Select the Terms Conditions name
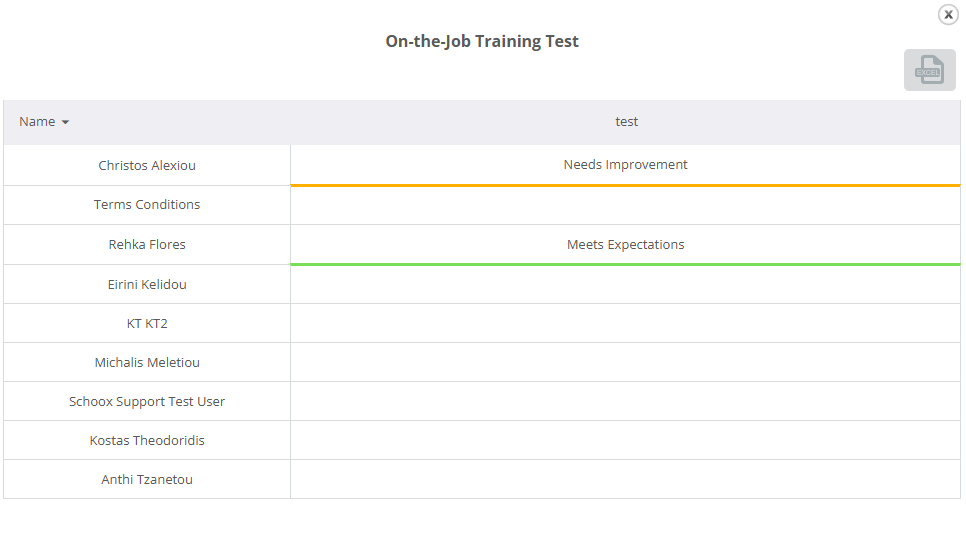966x559 pixels. point(147,205)
